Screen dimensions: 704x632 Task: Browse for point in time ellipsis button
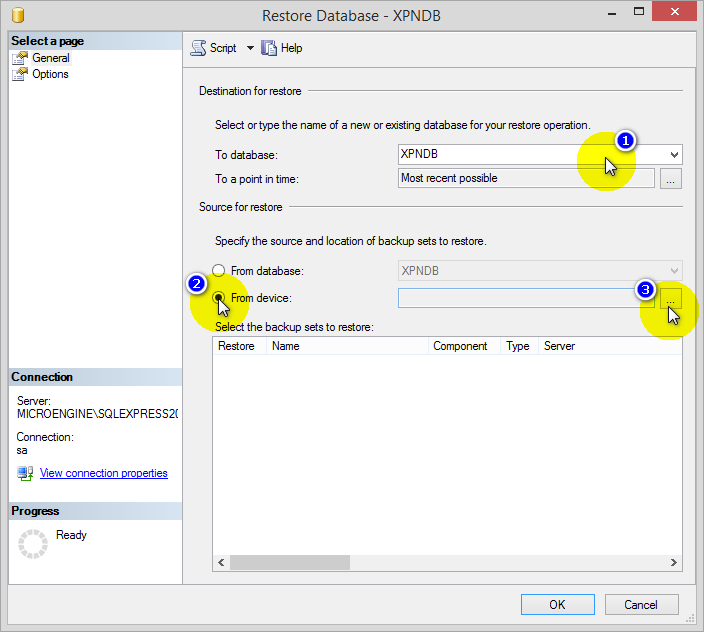click(671, 179)
